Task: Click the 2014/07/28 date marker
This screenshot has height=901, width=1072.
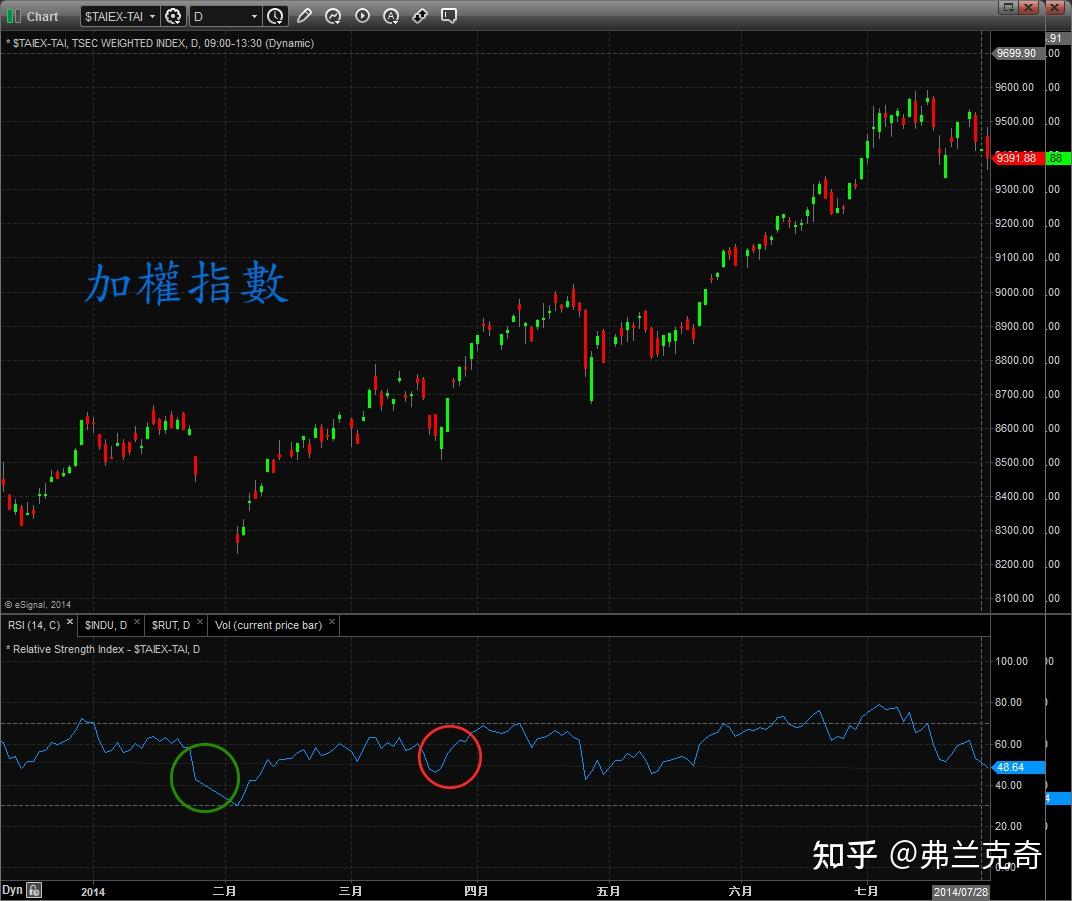Action: coord(961,891)
